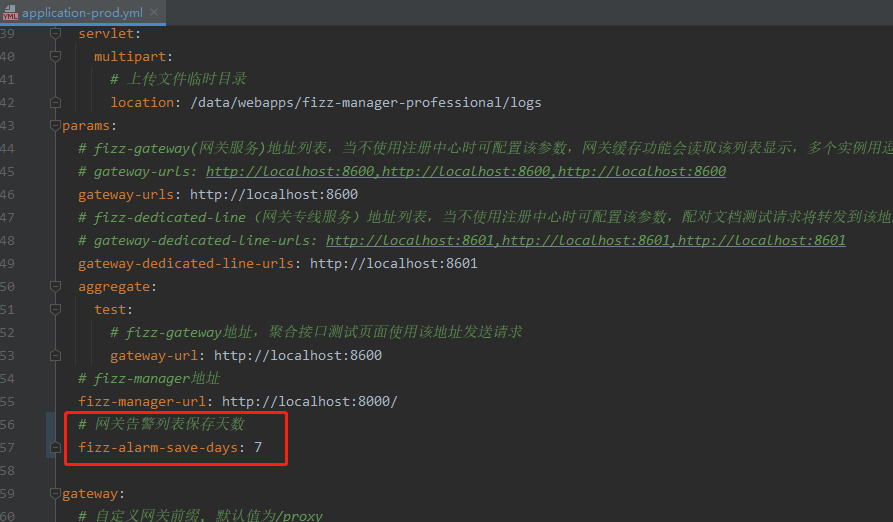The height and width of the screenshot is (522, 893).
Task: Click the servlet key
Action: pos(106,34)
